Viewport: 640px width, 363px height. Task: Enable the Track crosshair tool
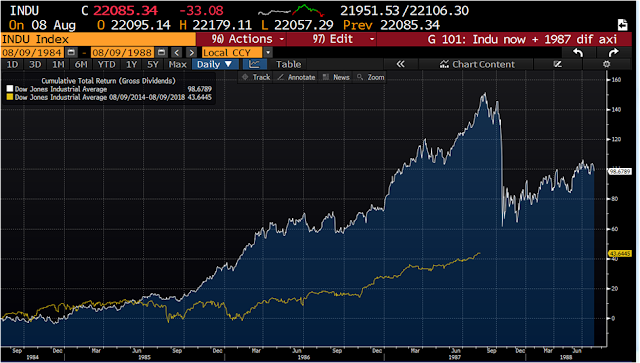point(256,77)
